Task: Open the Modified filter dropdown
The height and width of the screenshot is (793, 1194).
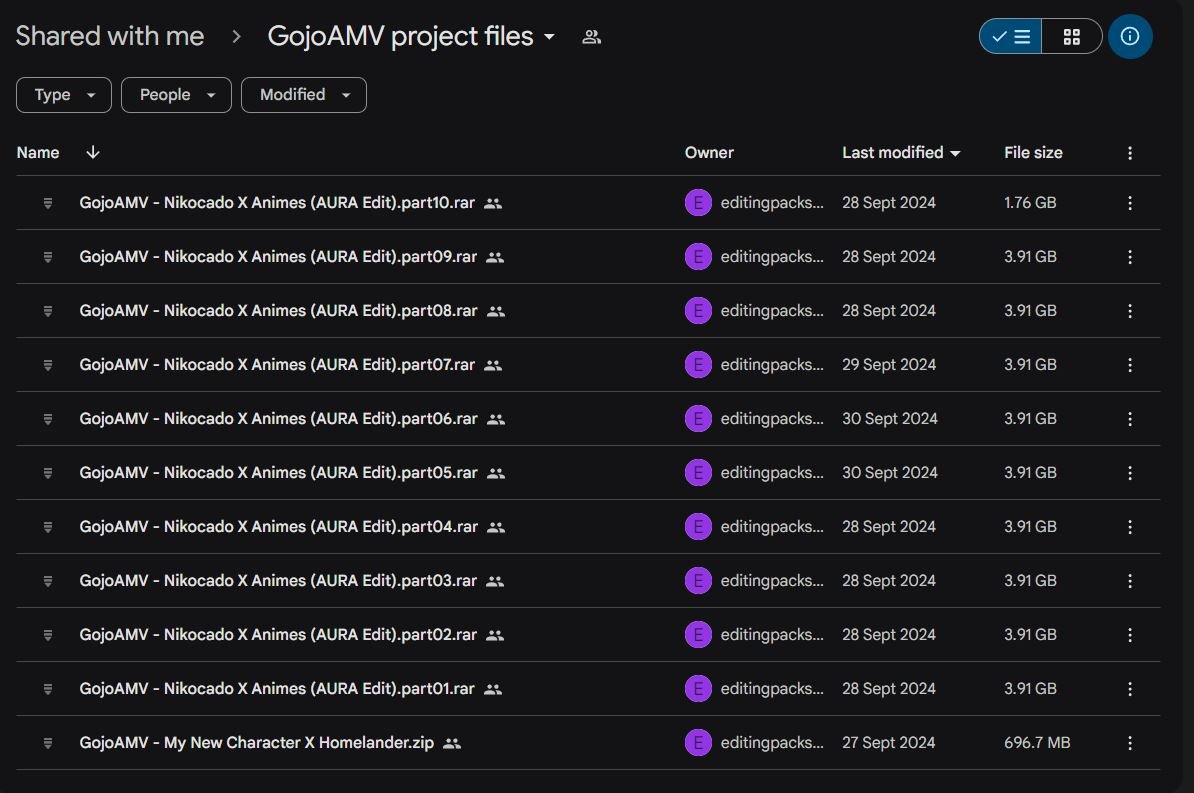Action: pyautogui.click(x=304, y=95)
